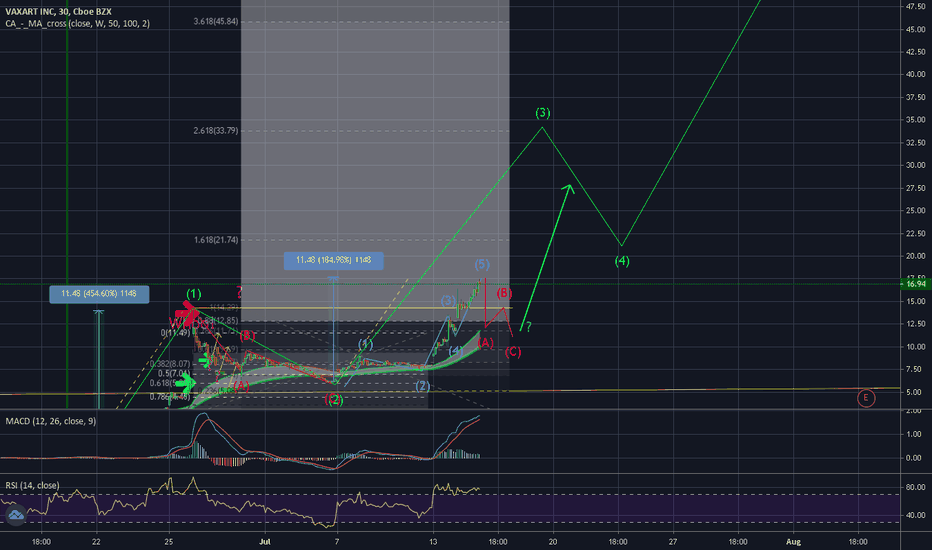Select the RSI (14, close) legend
This screenshot has width=932, height=550.
[x=32, y=485]
